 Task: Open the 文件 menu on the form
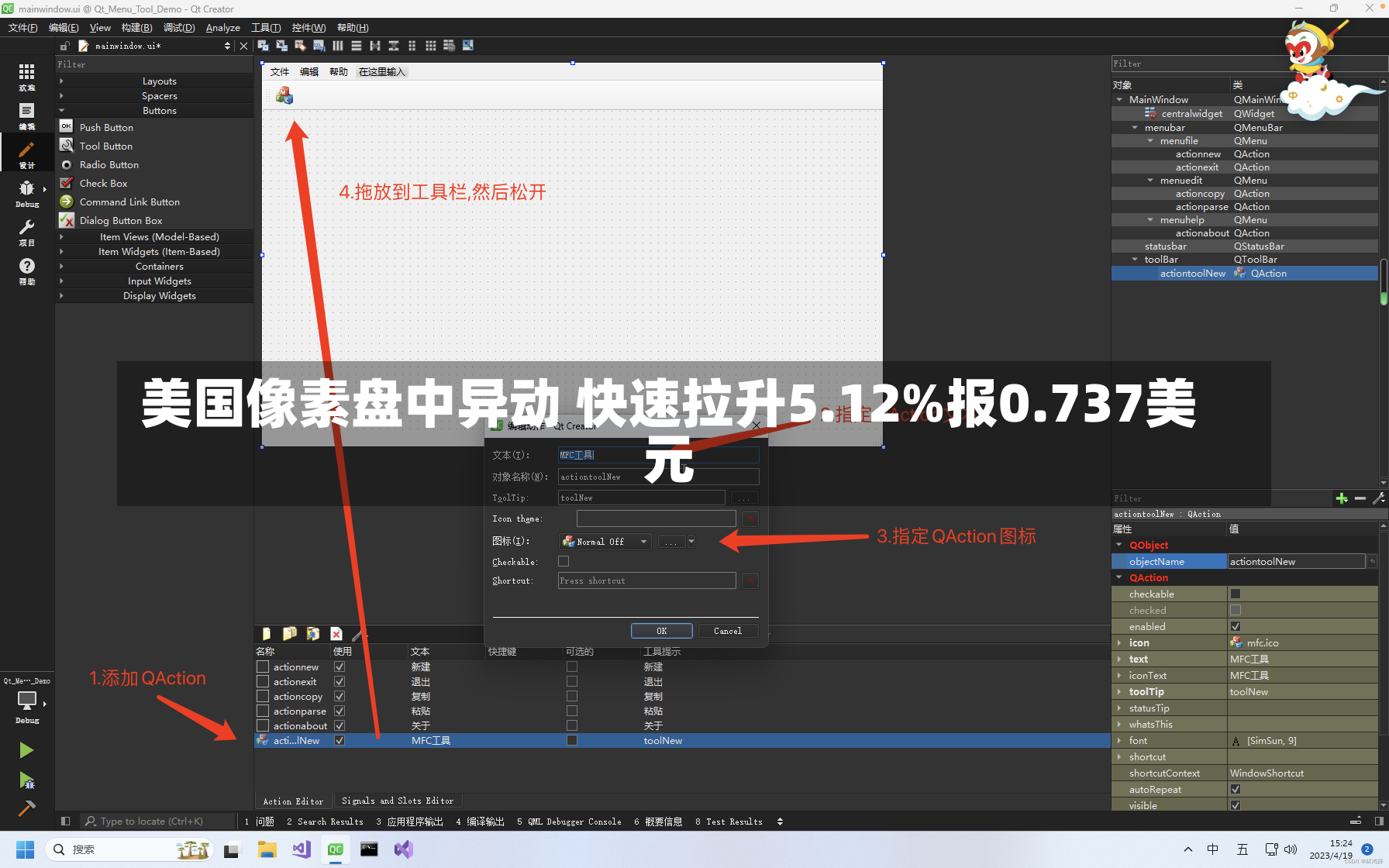(280, 72)
